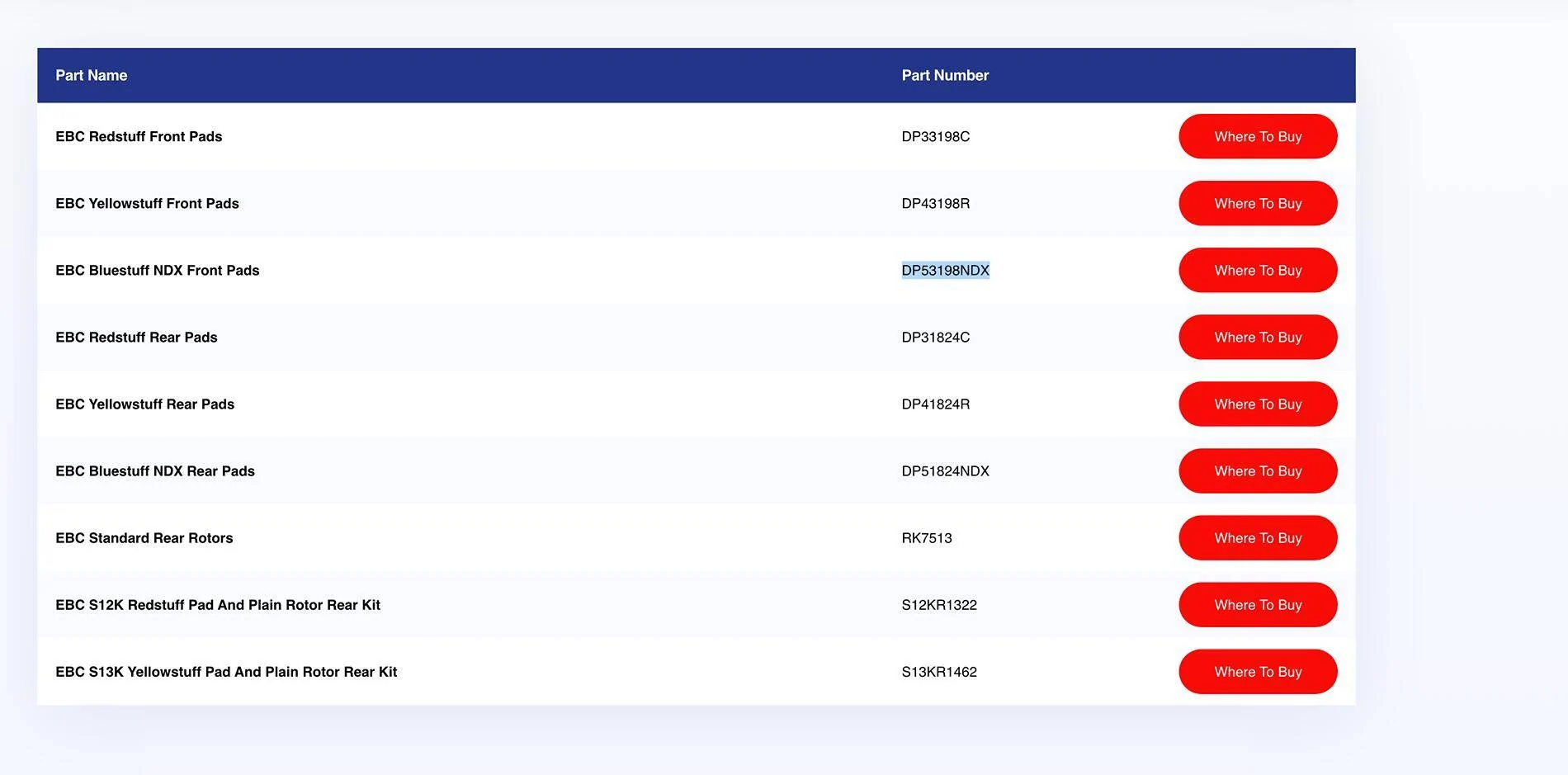Click part number DP33198C

click(936, 136)
